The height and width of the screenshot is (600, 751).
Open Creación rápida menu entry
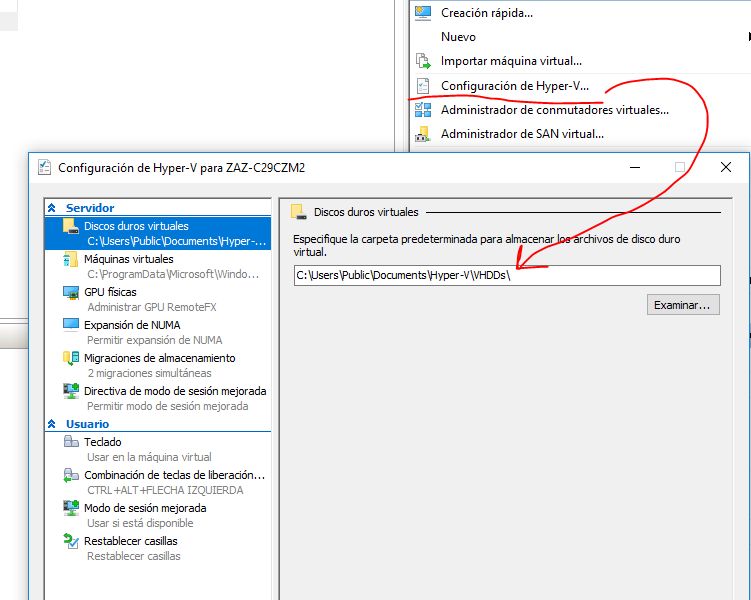(x=487, y=13)
